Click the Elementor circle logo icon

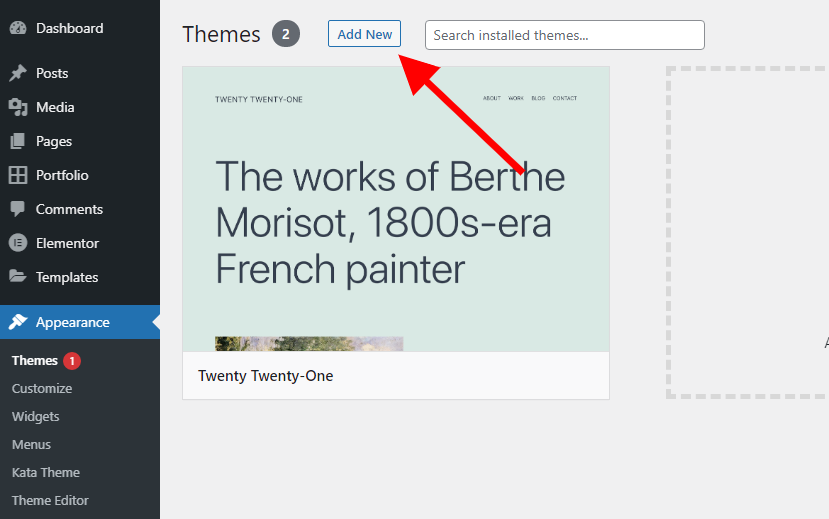click(18, 243)
